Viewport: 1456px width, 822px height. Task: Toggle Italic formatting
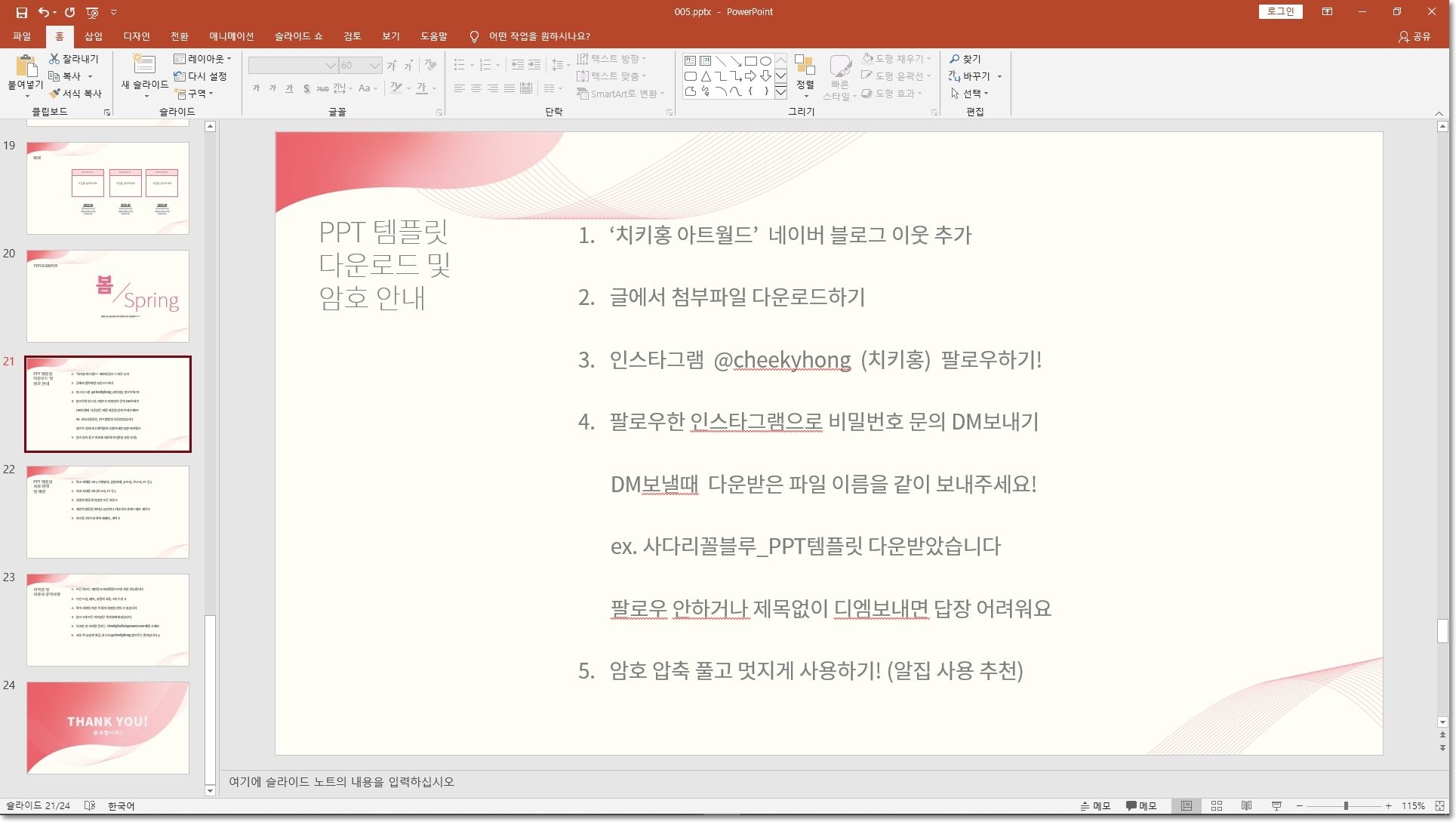[273, 89]
